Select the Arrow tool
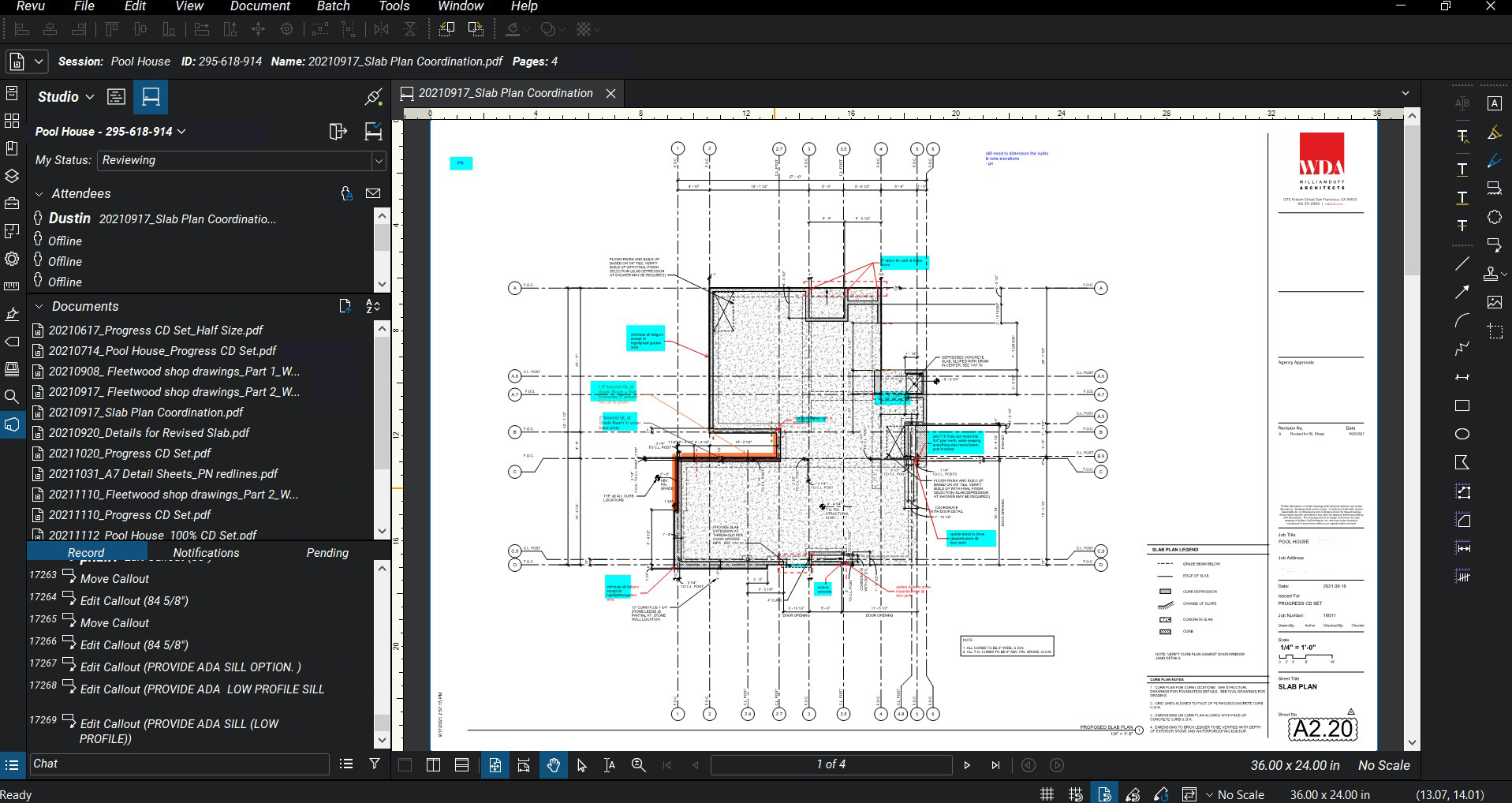1512x803 pixels. (x=1462, y=293)
